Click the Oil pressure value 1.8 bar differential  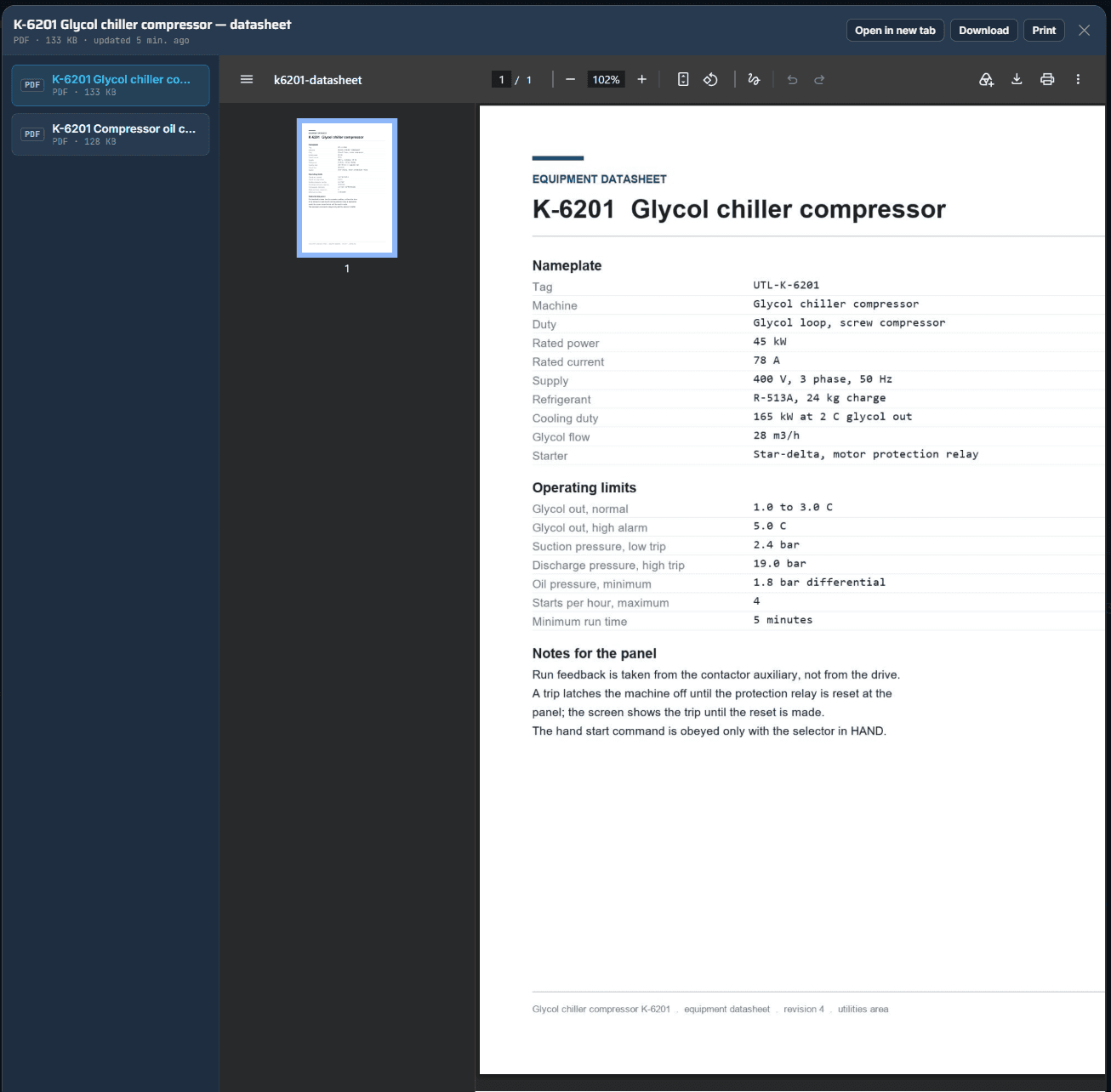coord(819,582)
